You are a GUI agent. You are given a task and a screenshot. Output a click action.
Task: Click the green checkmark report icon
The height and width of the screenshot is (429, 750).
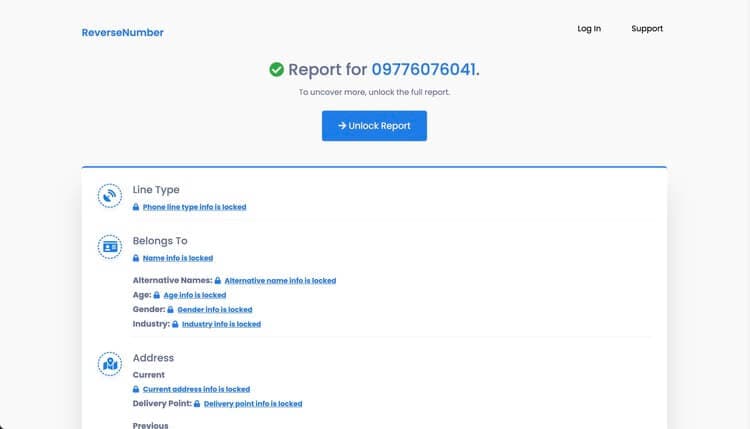click(x=276, y=69)
